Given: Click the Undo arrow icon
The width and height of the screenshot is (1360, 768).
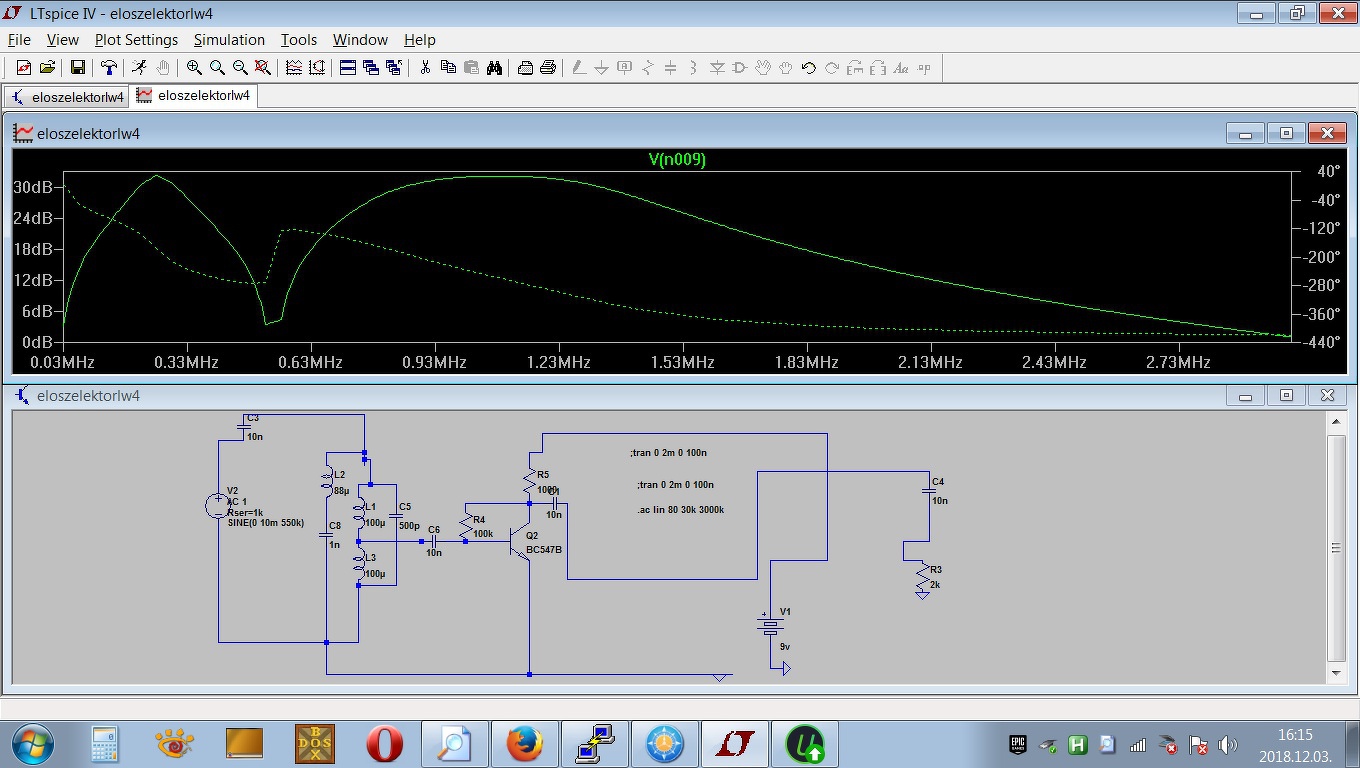Looking at the screenshot, I should (x=809, y=68).
